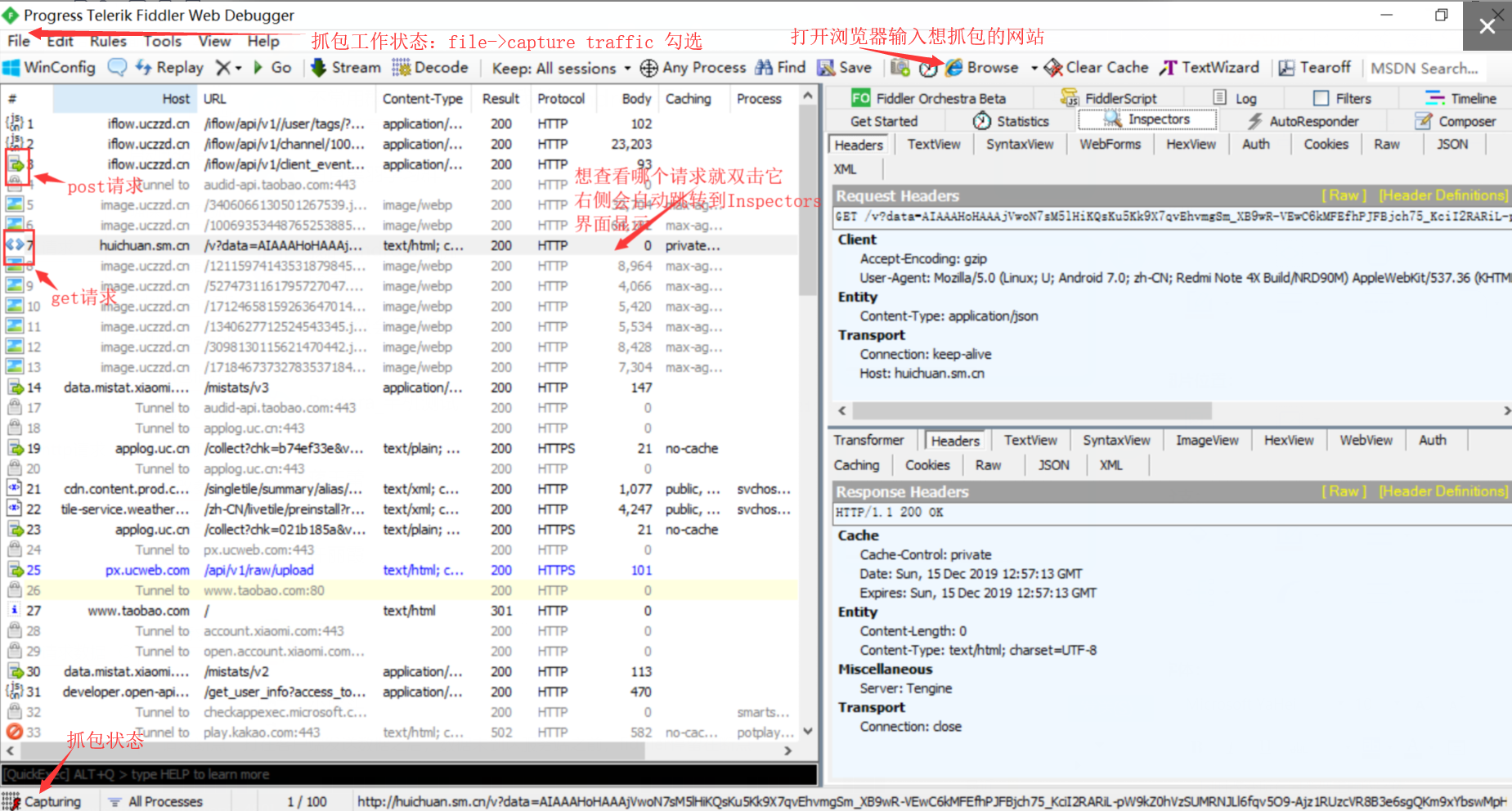Toggle Stream mode in the toolbar

[346, 68]
